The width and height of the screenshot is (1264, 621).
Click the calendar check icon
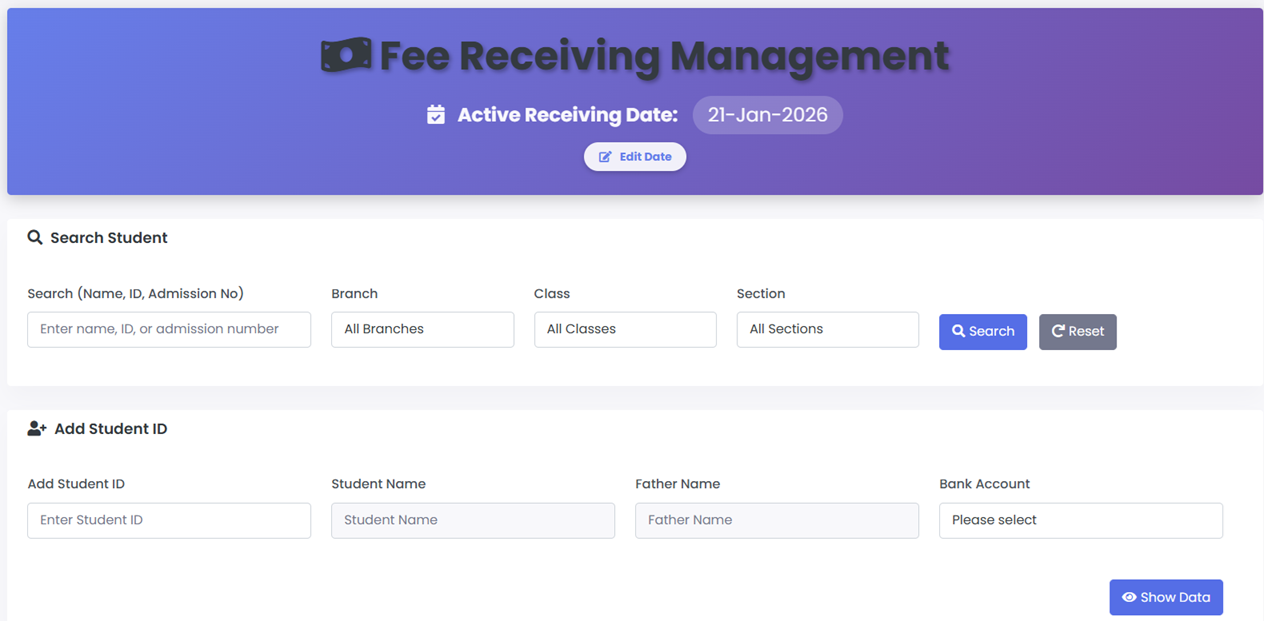[436, 115]
